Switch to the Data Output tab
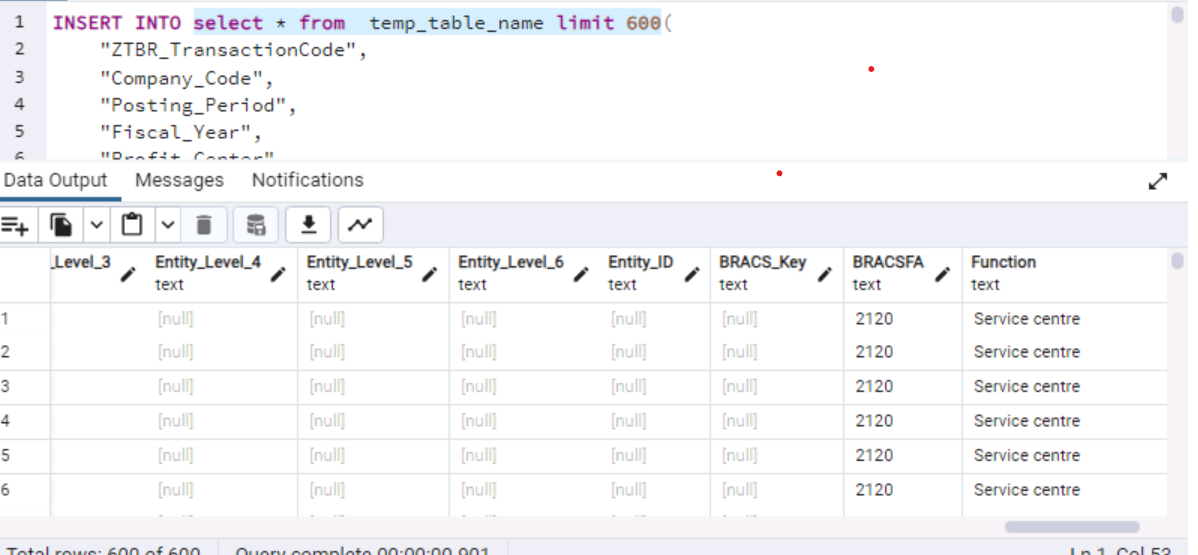Screen dimensions: 1198x555 55,180
